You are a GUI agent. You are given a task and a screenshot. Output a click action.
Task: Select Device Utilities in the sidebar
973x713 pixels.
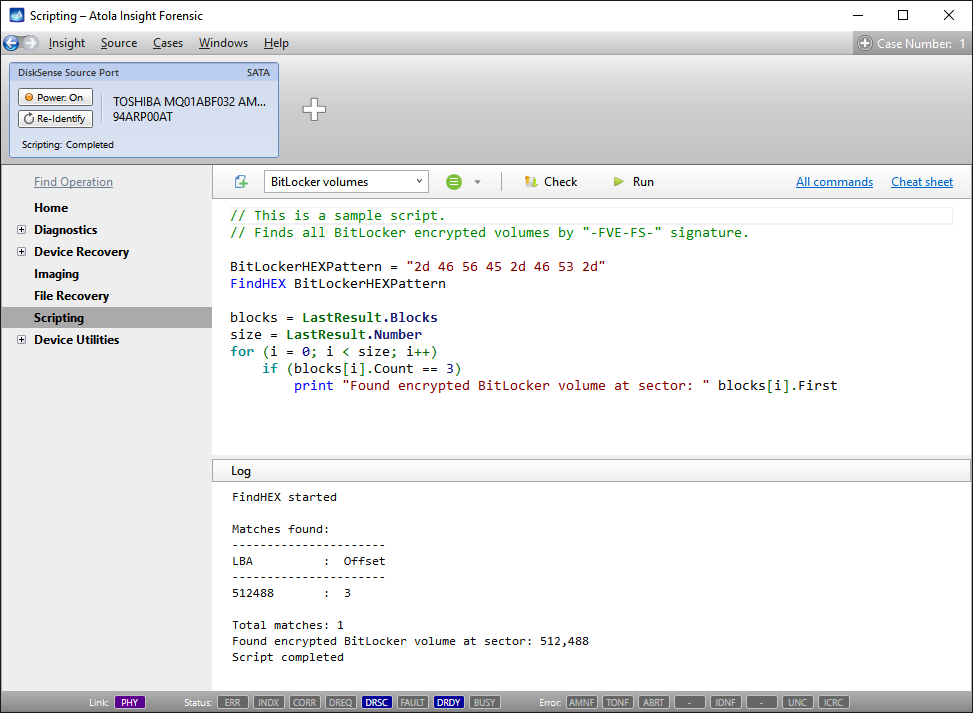pos(76,339)
